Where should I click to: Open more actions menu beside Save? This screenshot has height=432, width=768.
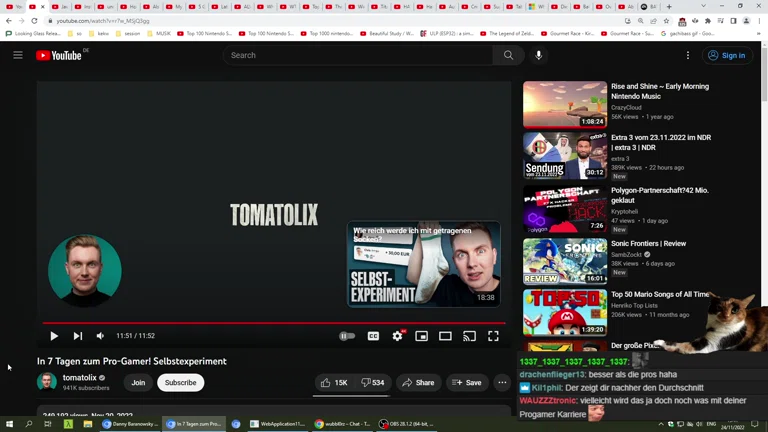502,383
